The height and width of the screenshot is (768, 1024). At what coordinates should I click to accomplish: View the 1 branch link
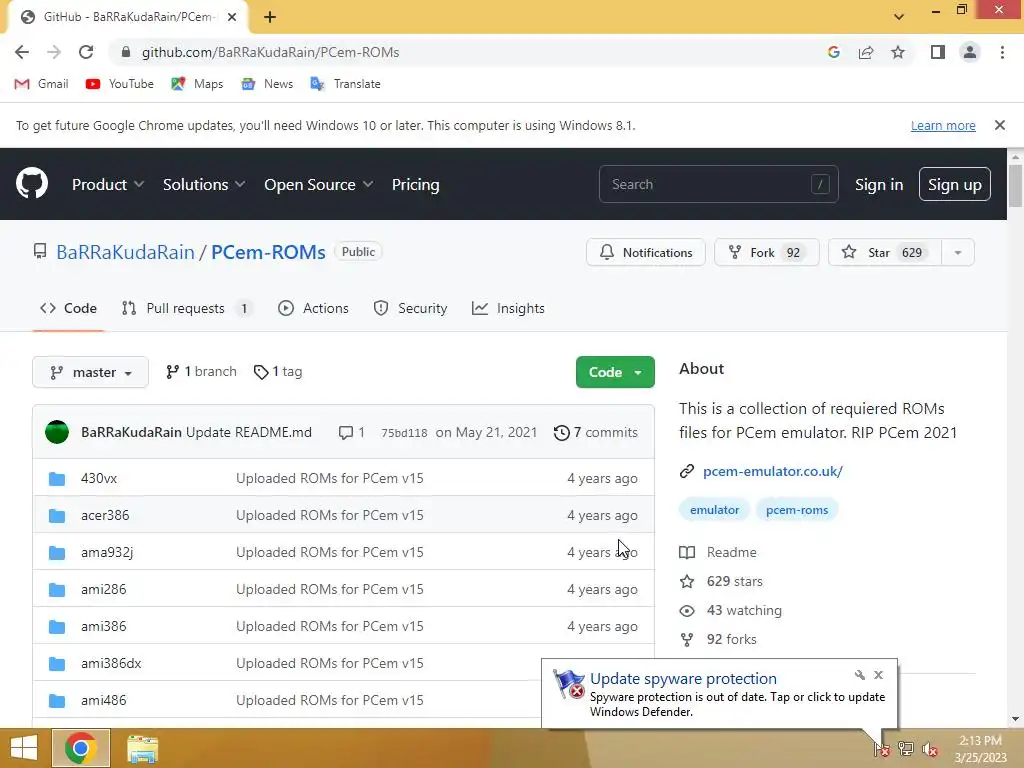201,372
